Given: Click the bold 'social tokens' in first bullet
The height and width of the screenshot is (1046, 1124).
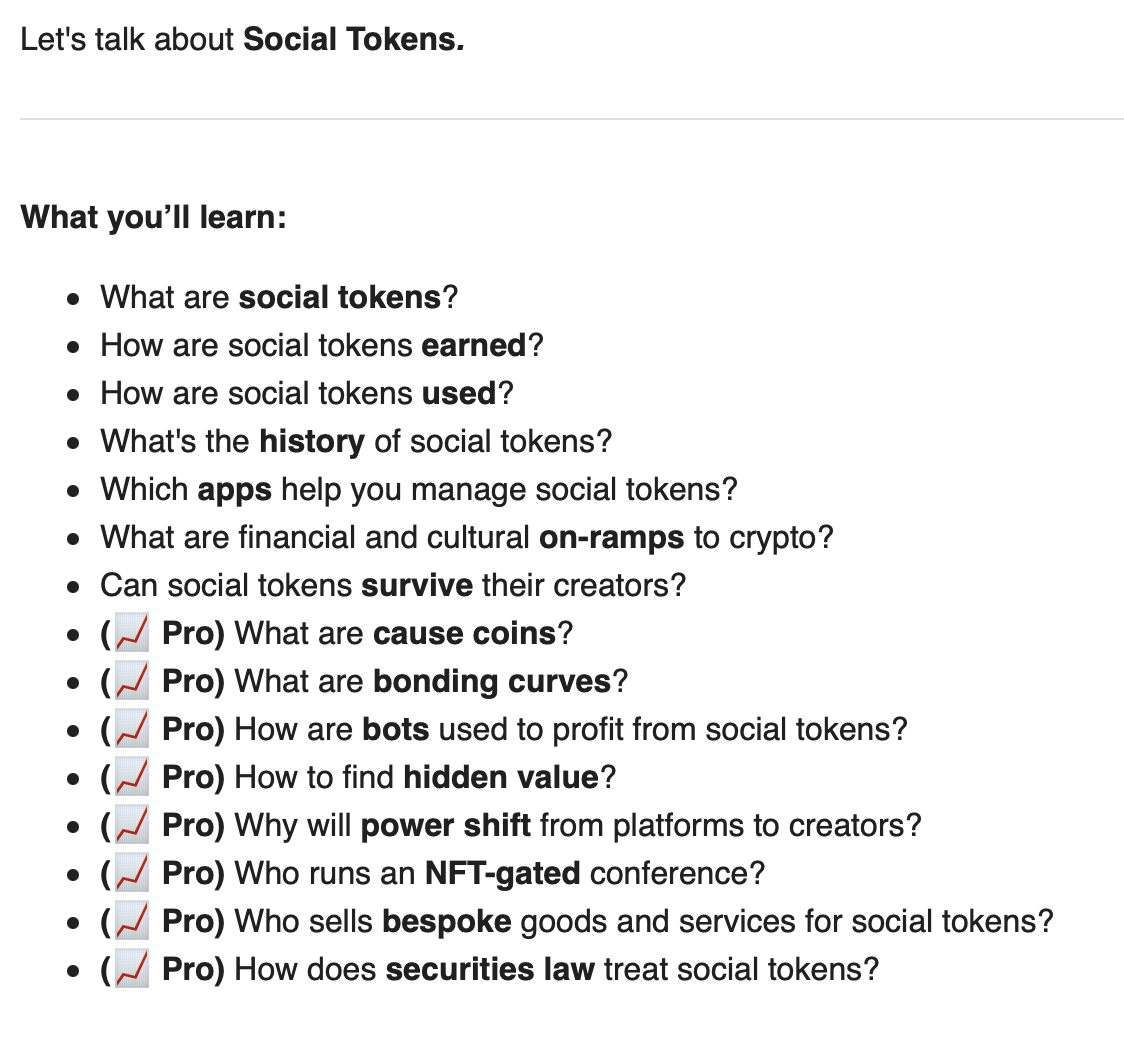Looking at the screenshot, I should (x=340, y=297).
